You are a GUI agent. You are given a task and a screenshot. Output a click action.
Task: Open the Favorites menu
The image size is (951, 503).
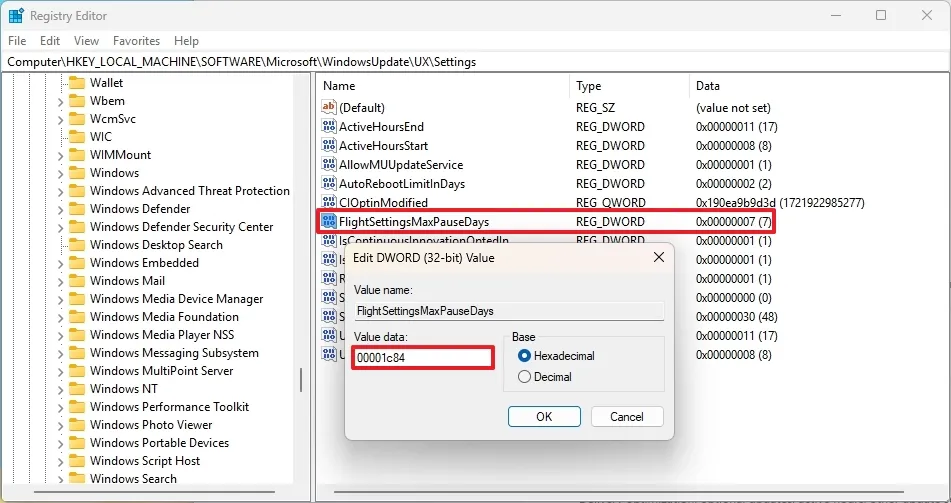pyautogui.click(x=136, y=41)
